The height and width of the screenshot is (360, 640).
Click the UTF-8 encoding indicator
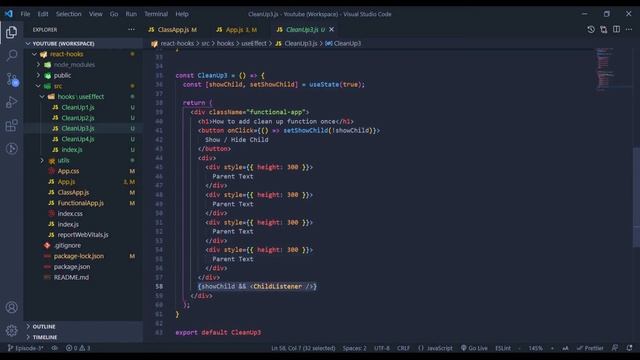(382, 348)
